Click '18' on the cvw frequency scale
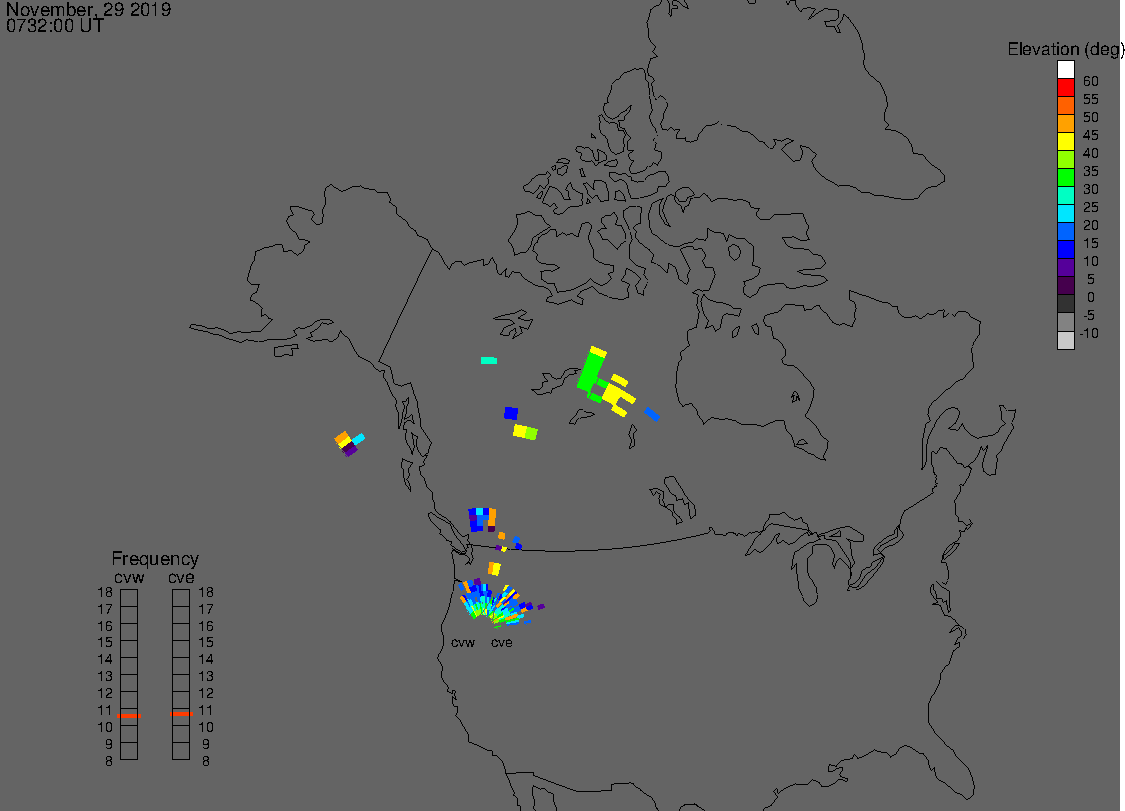Screen dimensions: 1125x811 tap(105, 592)
